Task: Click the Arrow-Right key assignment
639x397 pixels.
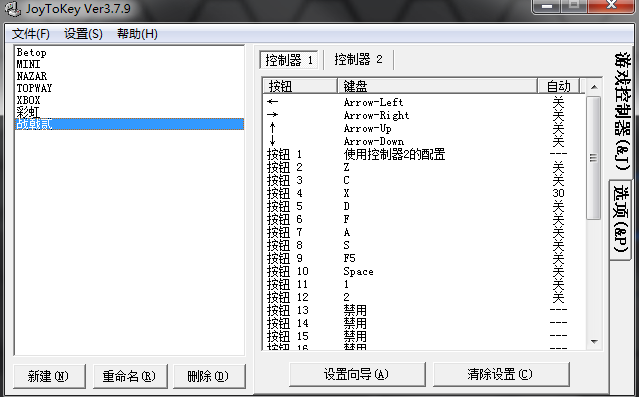Action: [376, 115]
